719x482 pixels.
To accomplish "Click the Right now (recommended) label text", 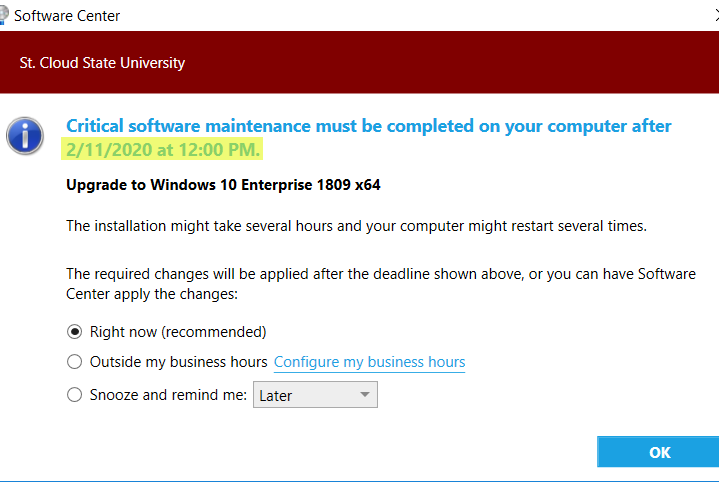I will [178, 332].
